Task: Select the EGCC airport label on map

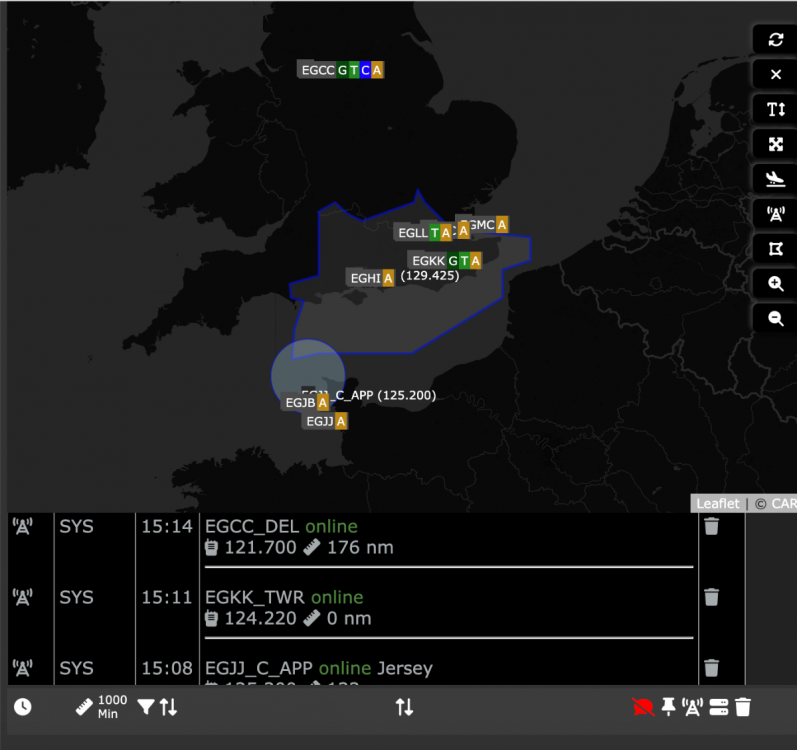Action: tap(317, 70)
